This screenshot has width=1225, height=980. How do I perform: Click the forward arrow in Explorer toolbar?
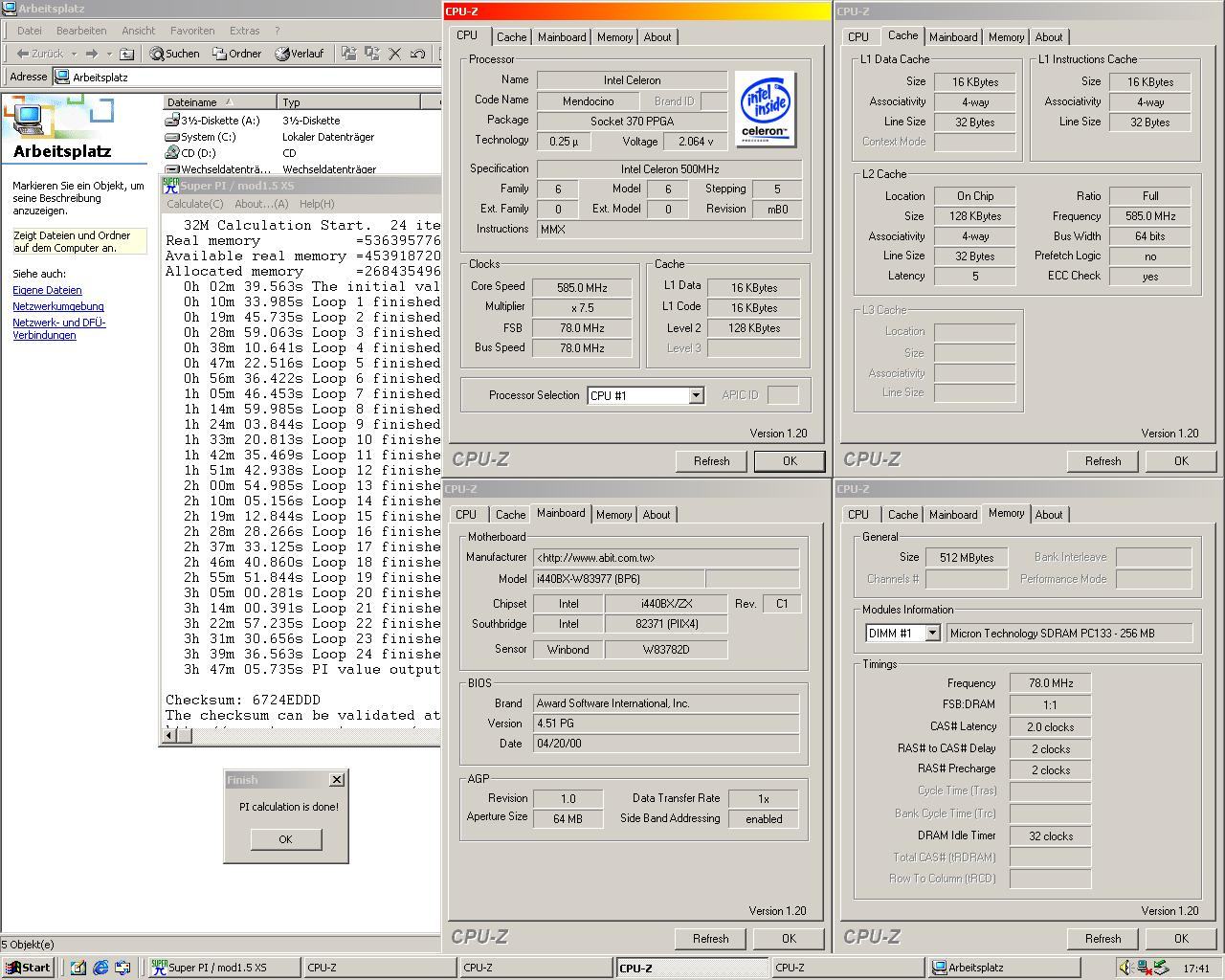click(x=92, y=54)
